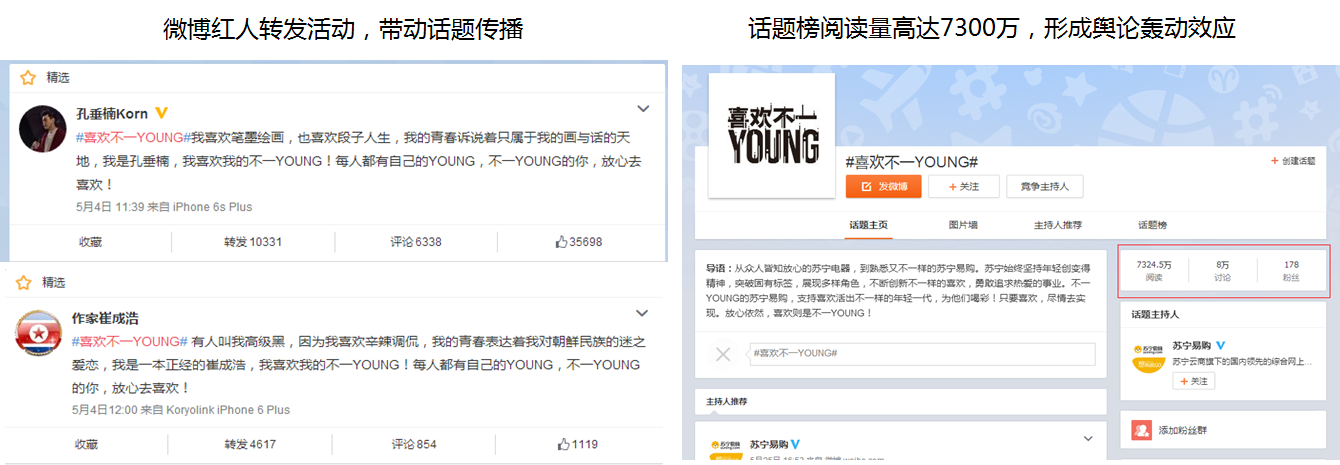Click 转发 4617 repost button
The width and height of the screenshot is (1340, 465).
[x=250, y=444]
